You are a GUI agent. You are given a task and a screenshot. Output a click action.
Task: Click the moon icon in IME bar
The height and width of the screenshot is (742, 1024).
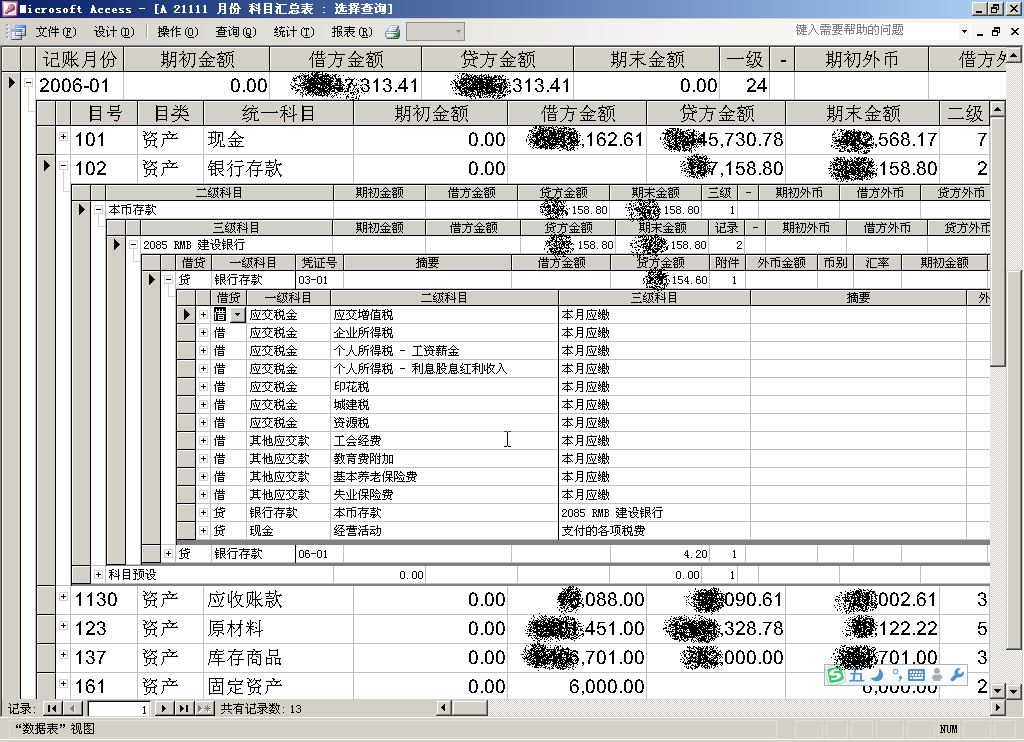pyautogui.click(x=877, y=676)
